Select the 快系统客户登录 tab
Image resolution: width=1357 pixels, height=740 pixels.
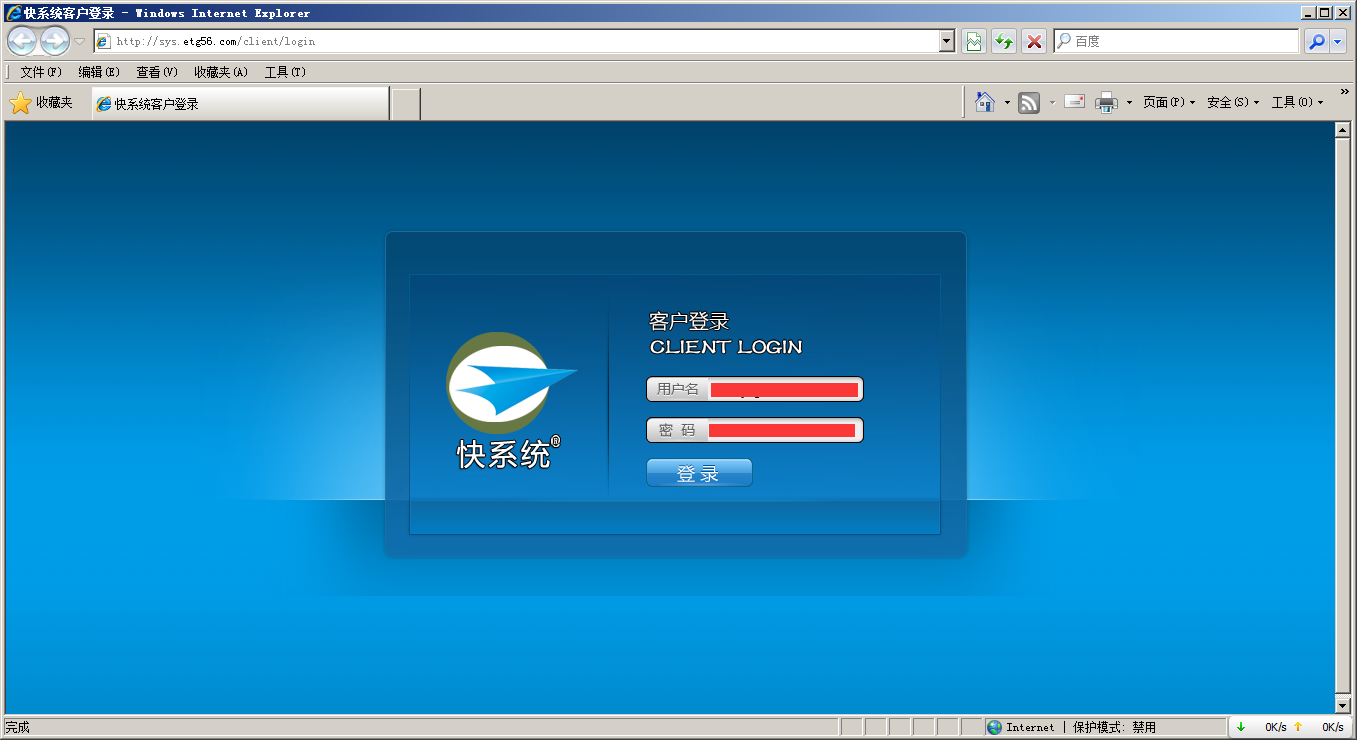tap(240, 103)
